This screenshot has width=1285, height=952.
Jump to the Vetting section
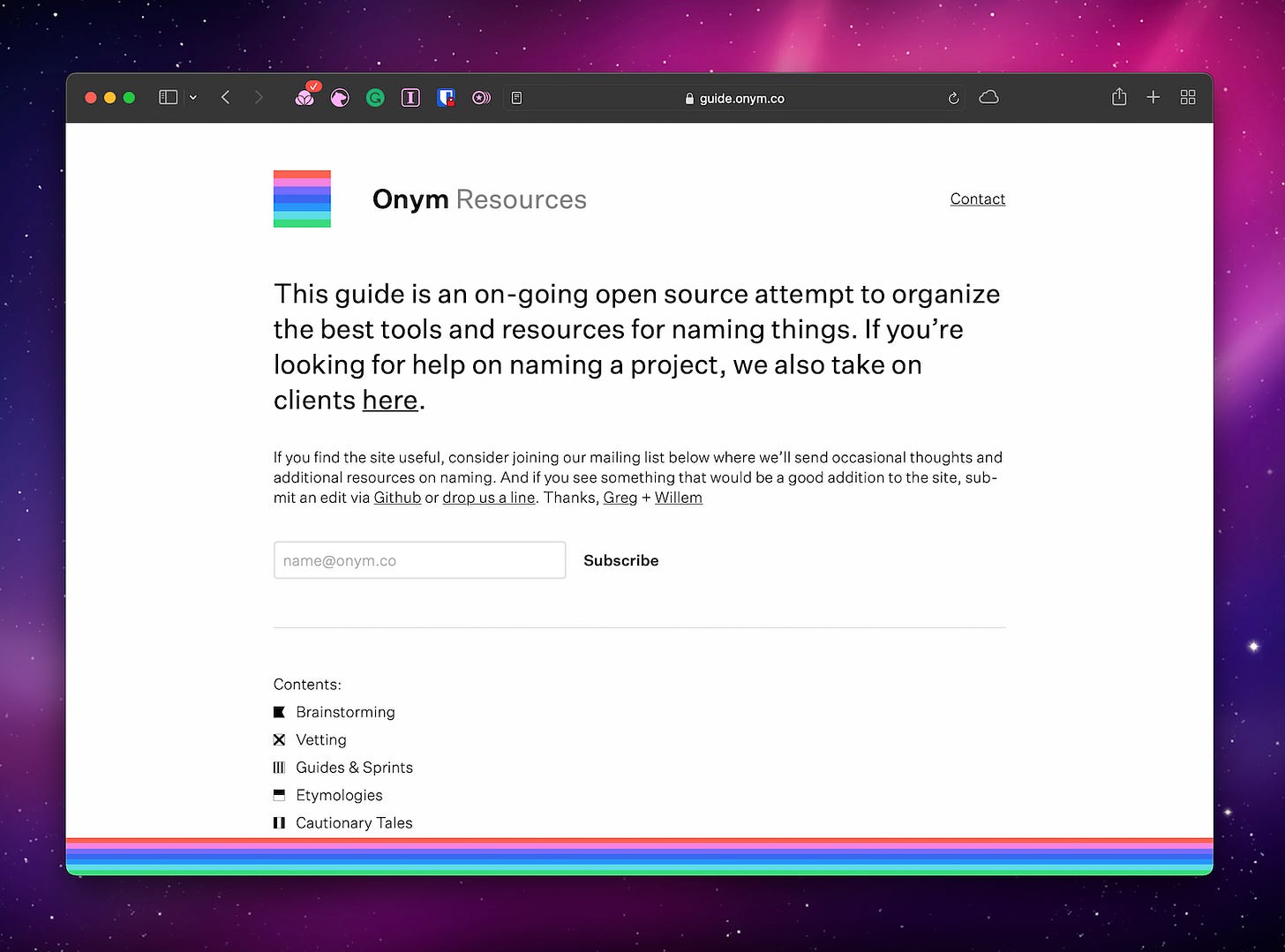click(x=321, y=739)
